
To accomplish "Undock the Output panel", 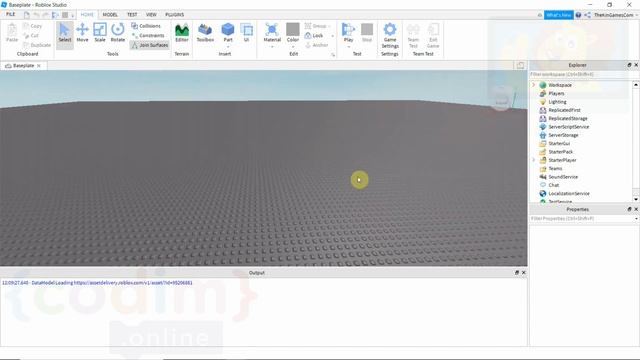I will [516, 273].
